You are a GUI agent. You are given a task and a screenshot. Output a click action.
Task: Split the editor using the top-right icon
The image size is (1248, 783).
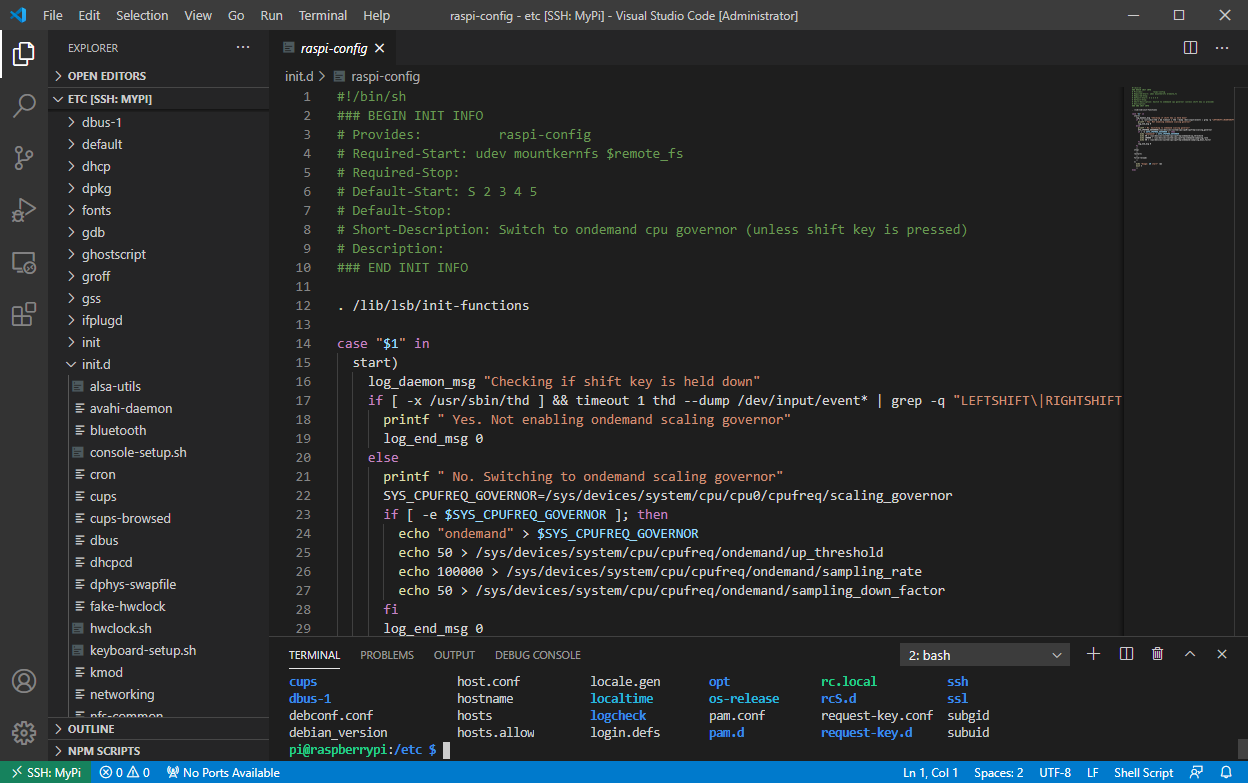click(x=1189, y=47)
